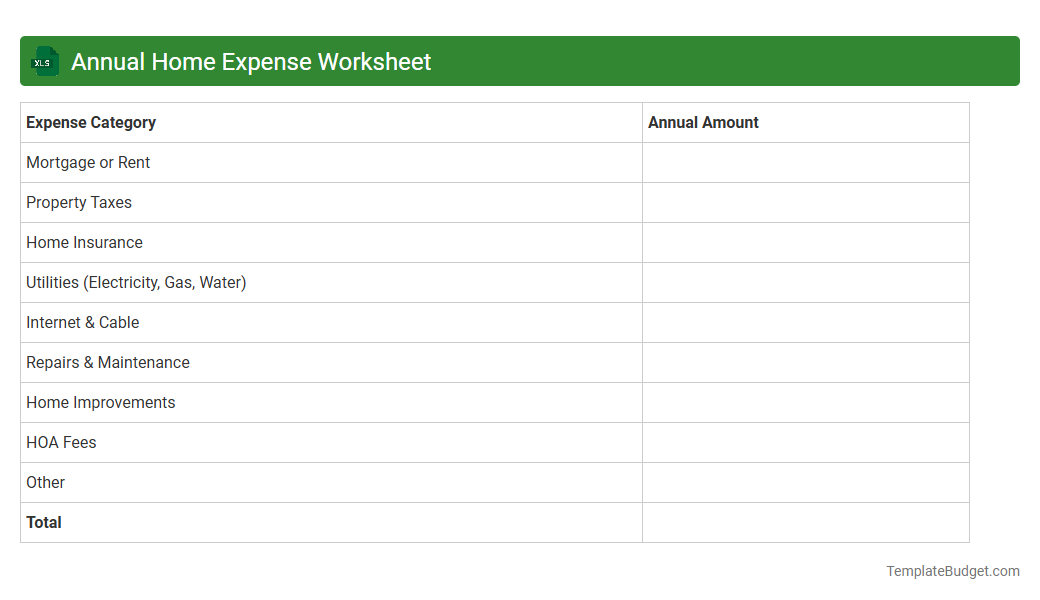Click the amount cell for HOA Fees
Image resolution: width=1040 pixels, height=600 pixels.
[805, 442]
